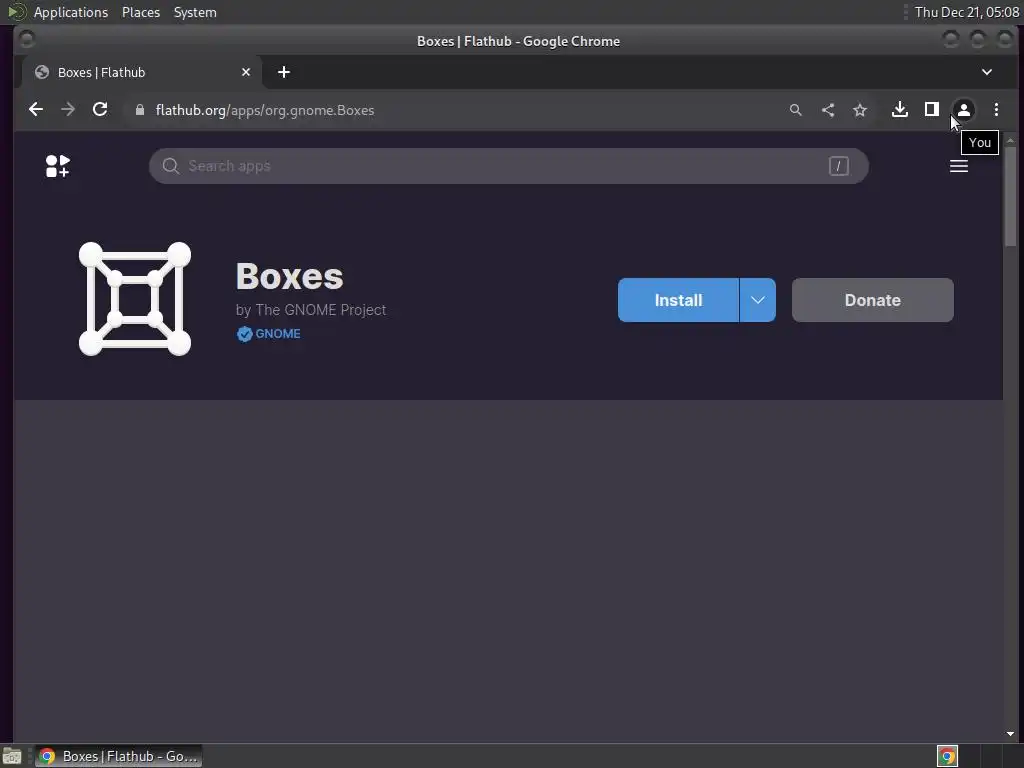The image size is (1024, 768).
Task: Close the Boxes | Flathub tab
Action: point(246,72)
